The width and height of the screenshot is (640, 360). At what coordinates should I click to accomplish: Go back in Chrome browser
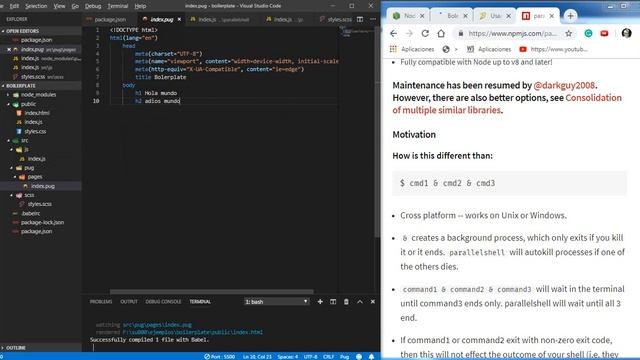coord(393,33)
